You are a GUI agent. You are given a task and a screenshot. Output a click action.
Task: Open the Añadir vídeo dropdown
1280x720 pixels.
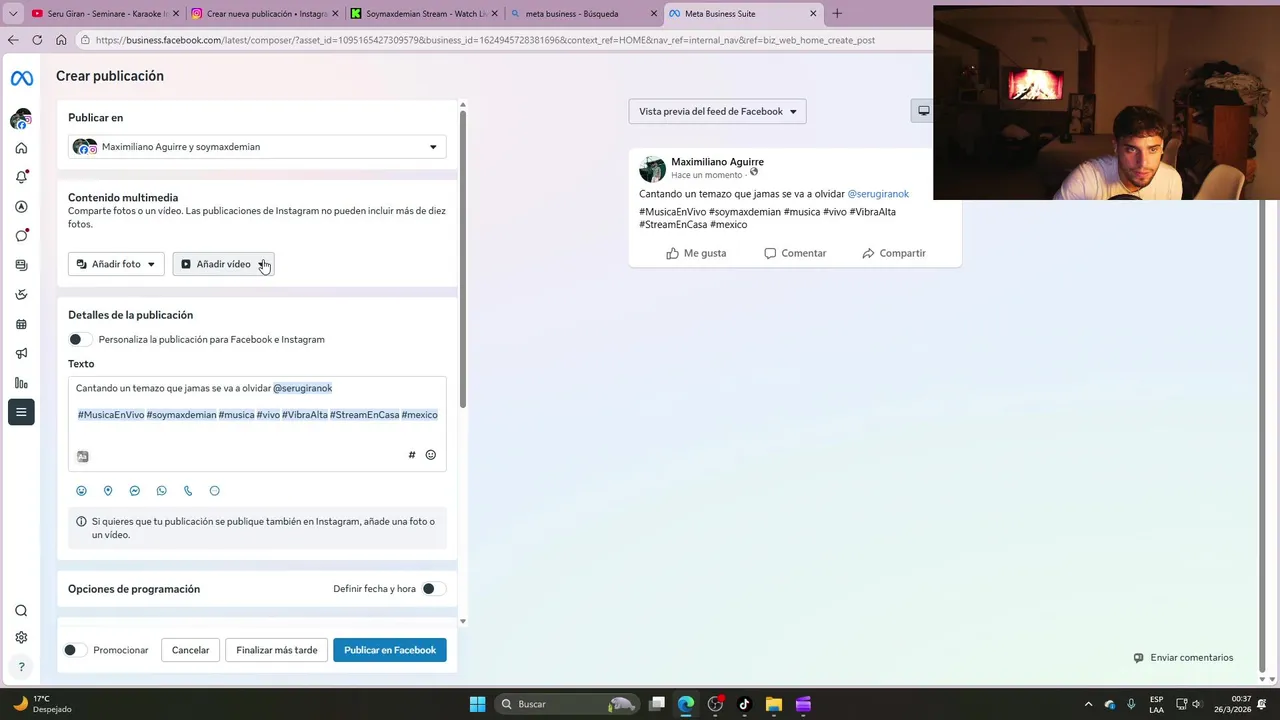click(223, 264)
